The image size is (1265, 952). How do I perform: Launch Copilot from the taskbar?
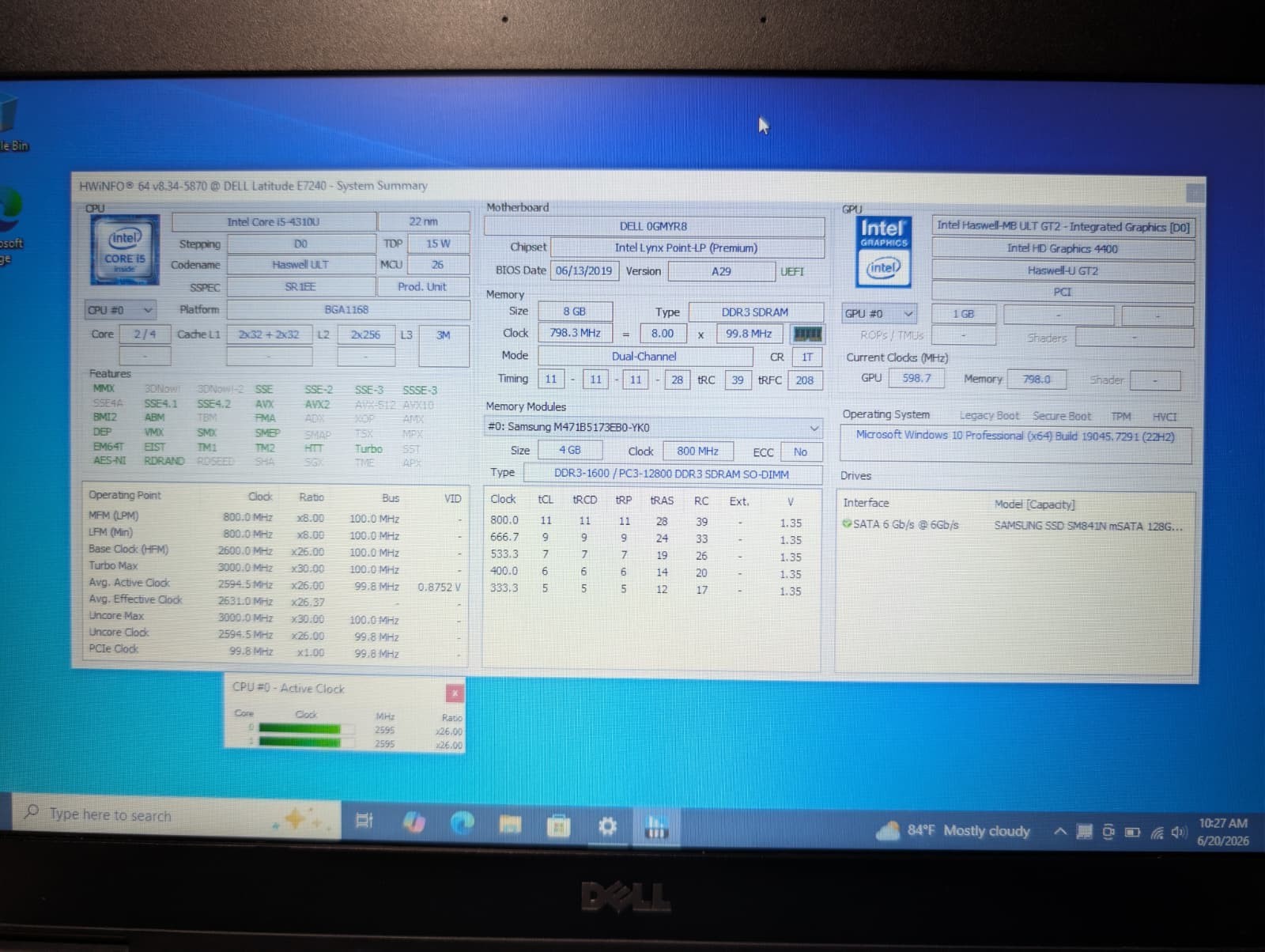[x=413, y=822]
